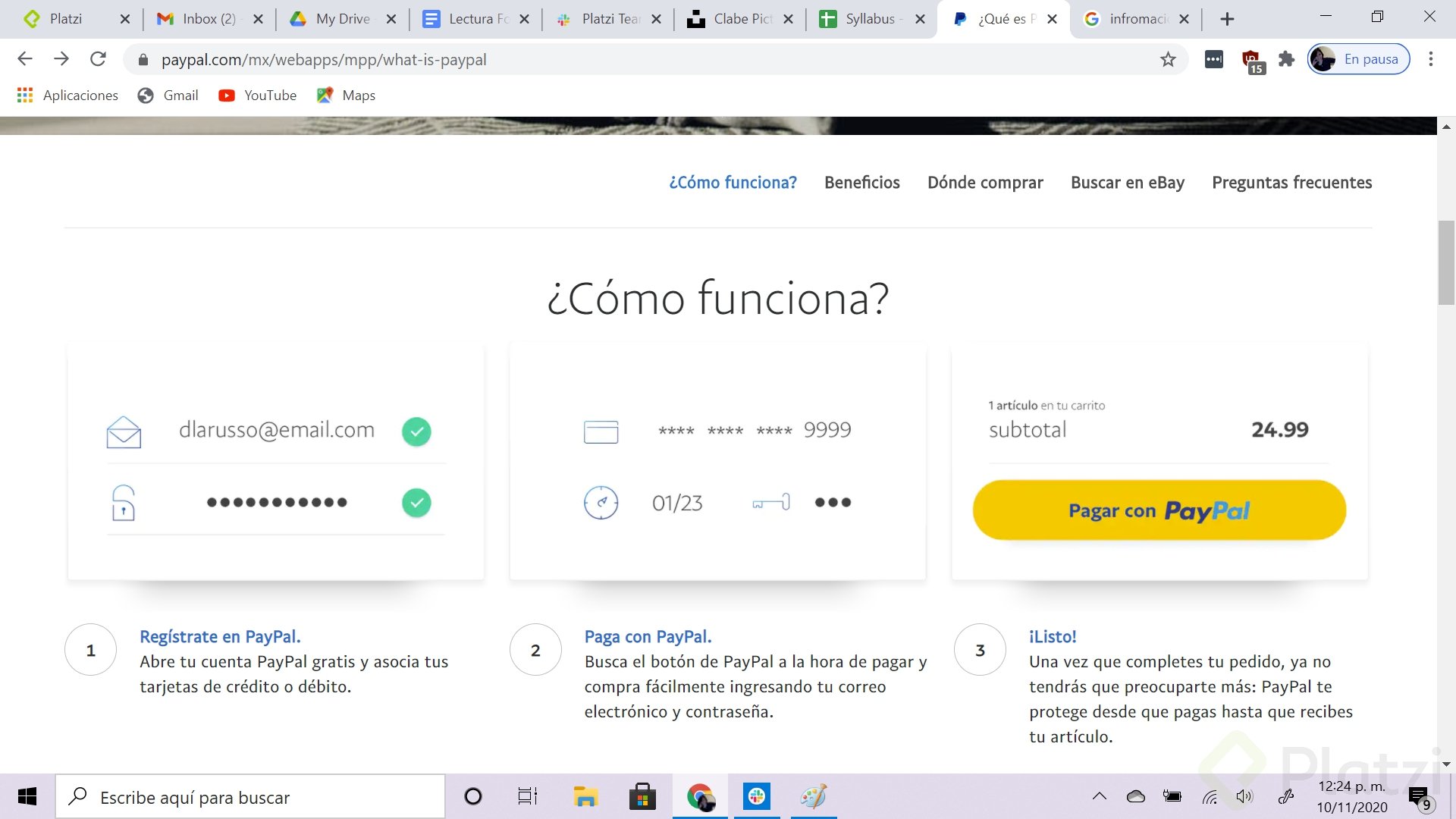This screenshot has height=819, width=1456.
Task: Open the notification center icon
Action: point(1420,798)
